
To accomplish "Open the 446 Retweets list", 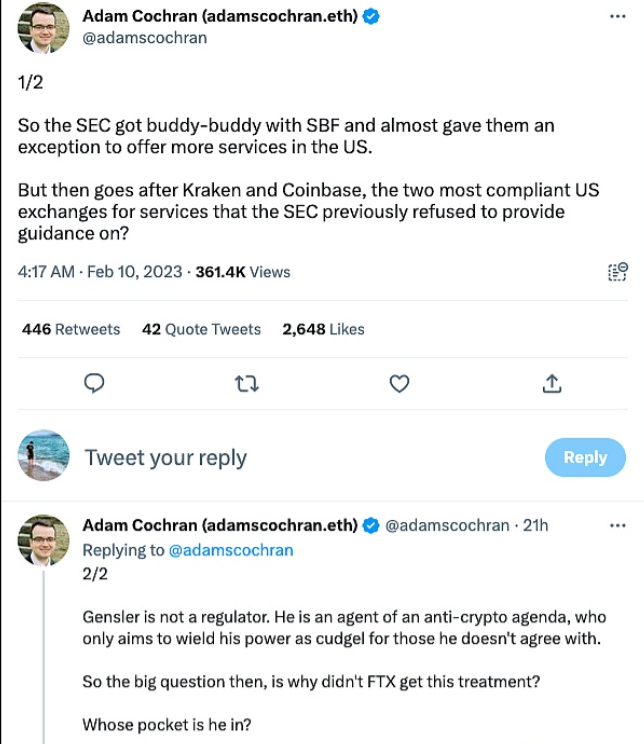I will click(x=71, y=329).
